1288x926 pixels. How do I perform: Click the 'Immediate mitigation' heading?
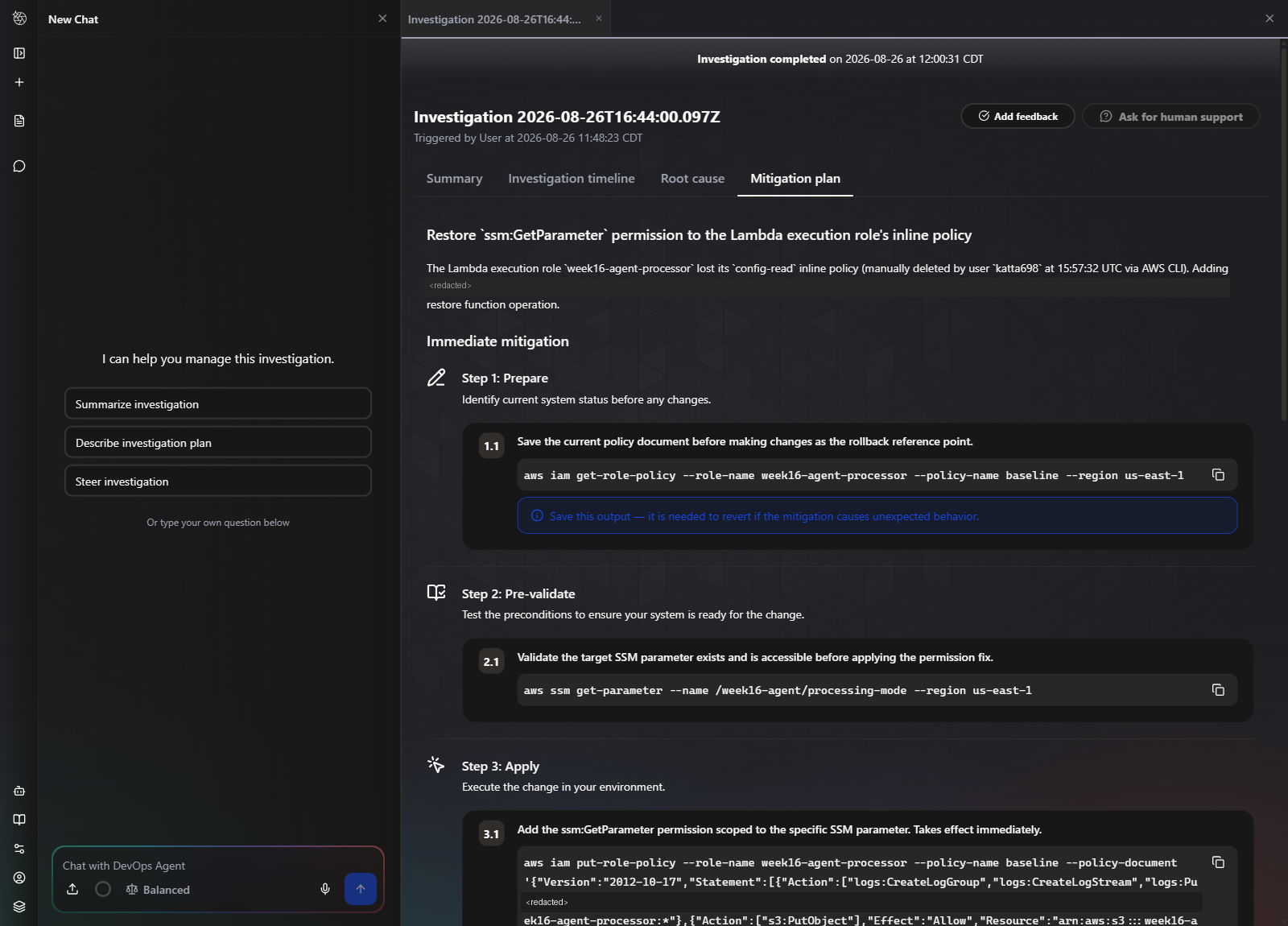(497, 341)
